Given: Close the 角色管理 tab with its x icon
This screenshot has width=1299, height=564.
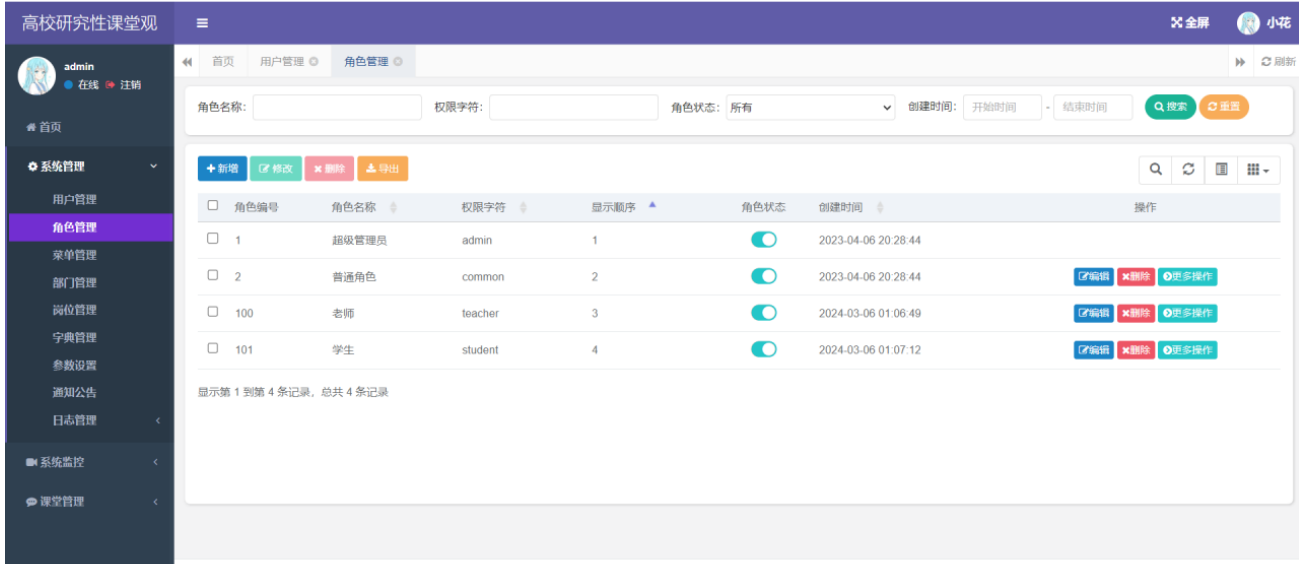Looking at the screenshot, I should click(398, 62).
